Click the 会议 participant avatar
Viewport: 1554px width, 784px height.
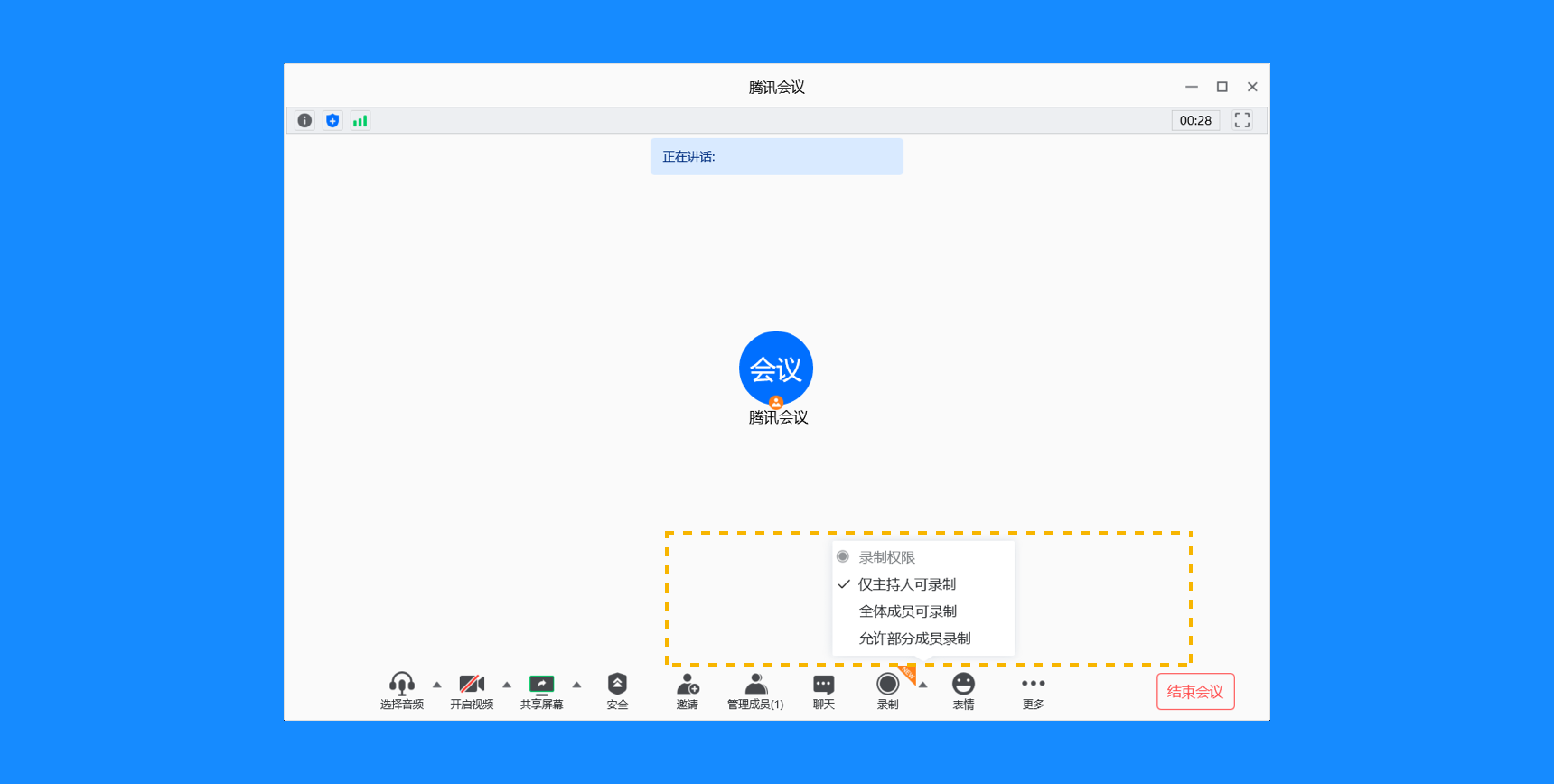[776, 369]
